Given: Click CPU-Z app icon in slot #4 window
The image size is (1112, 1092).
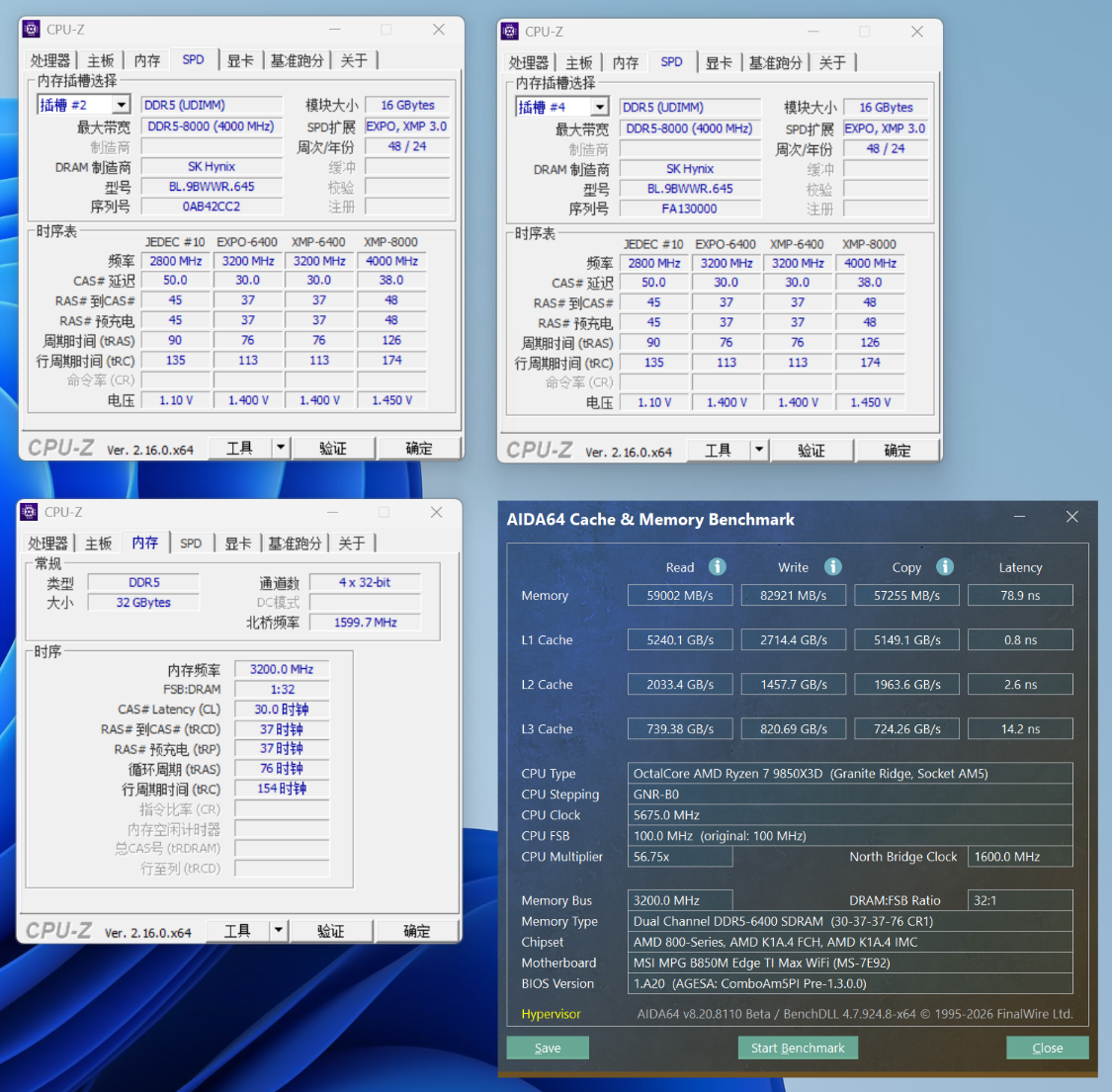Looking at the screenshot, I should pos(509,32).
